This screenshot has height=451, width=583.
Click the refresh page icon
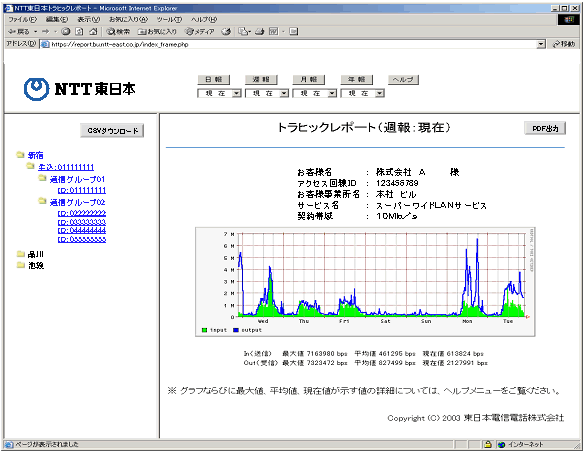point(79,32)
